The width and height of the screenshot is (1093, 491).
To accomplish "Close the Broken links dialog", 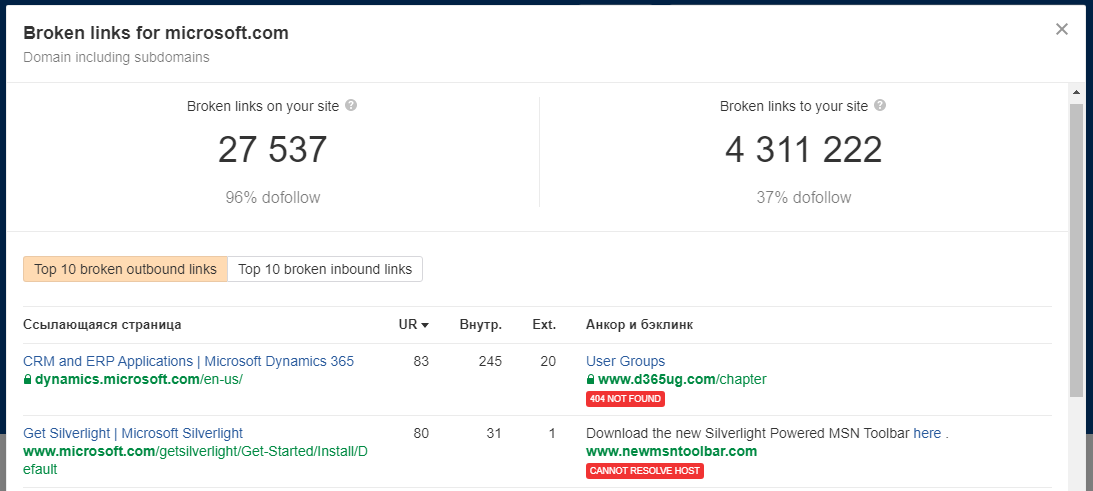I will point(1062,29).
